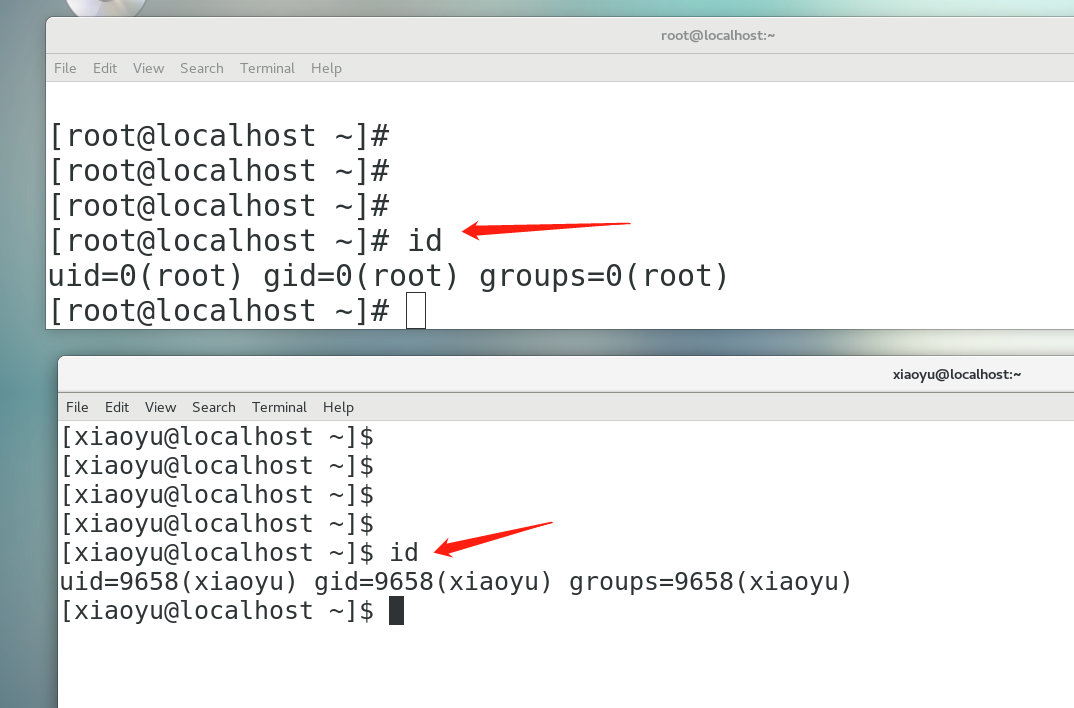Open View menu in root terminal

(x=148, y=68)
